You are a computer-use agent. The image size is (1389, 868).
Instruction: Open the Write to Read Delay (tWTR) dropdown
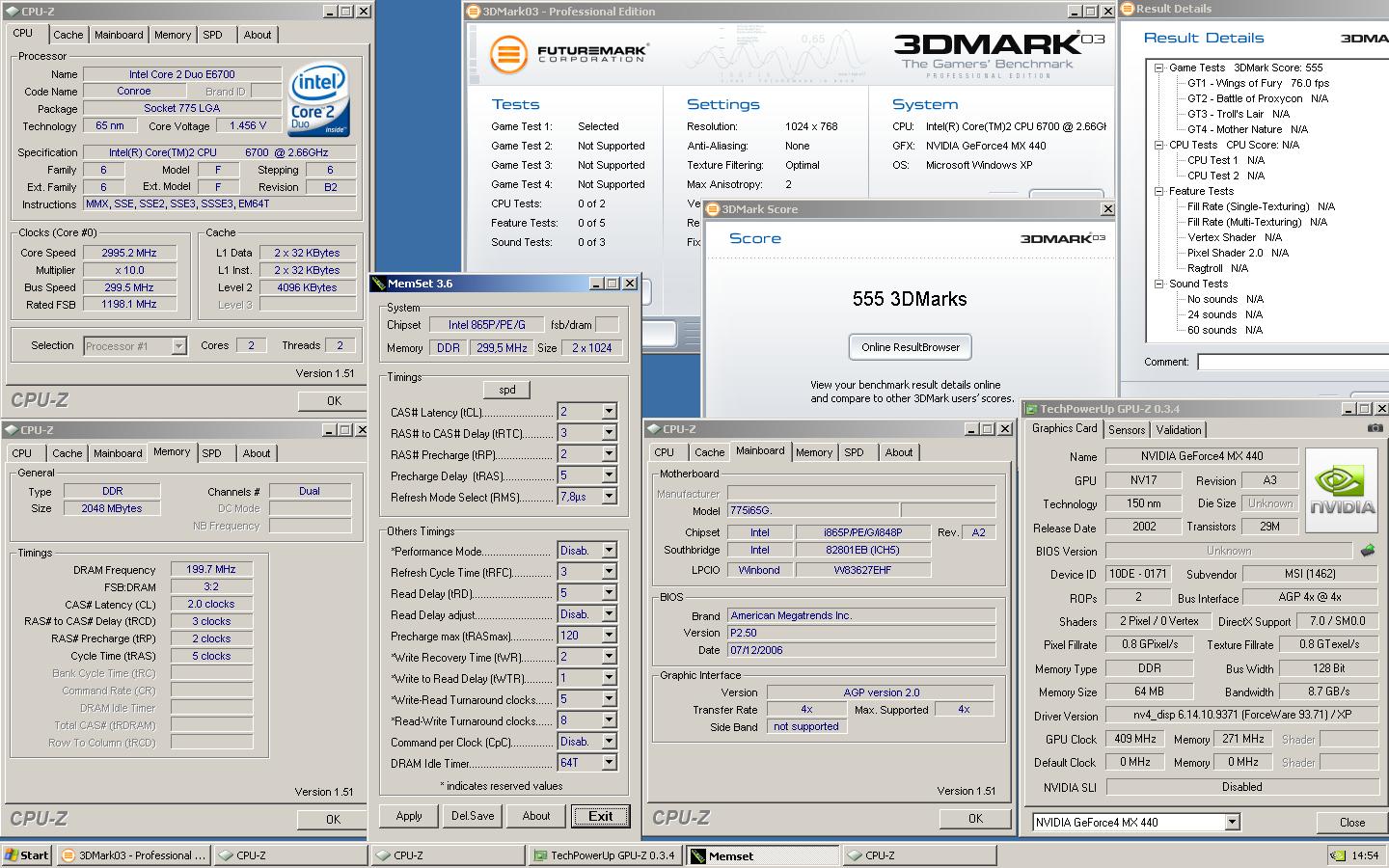pos(609,678)
